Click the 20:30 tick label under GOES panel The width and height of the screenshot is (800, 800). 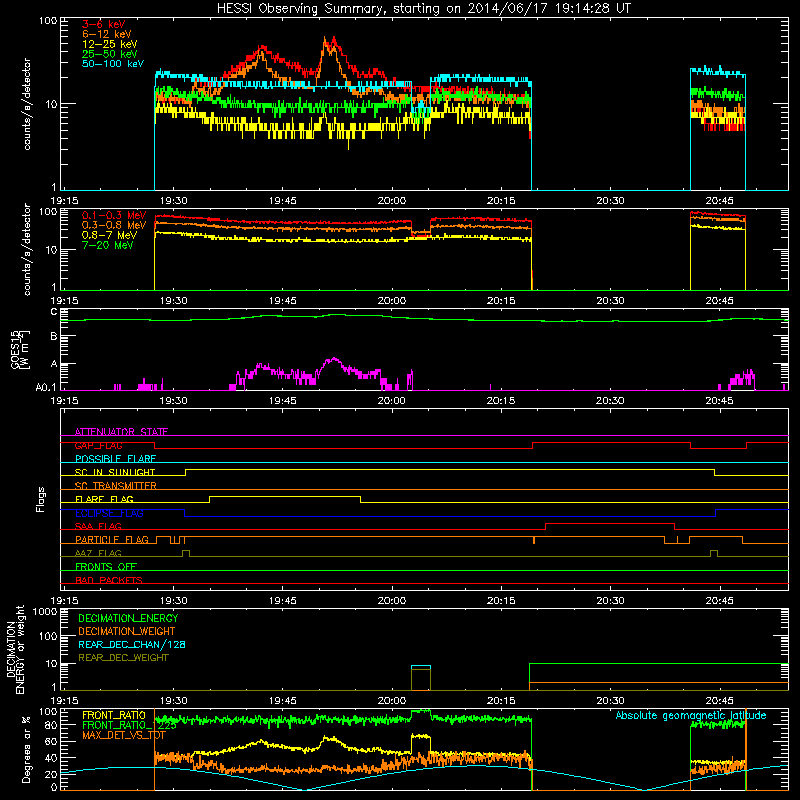coord(610,401)
